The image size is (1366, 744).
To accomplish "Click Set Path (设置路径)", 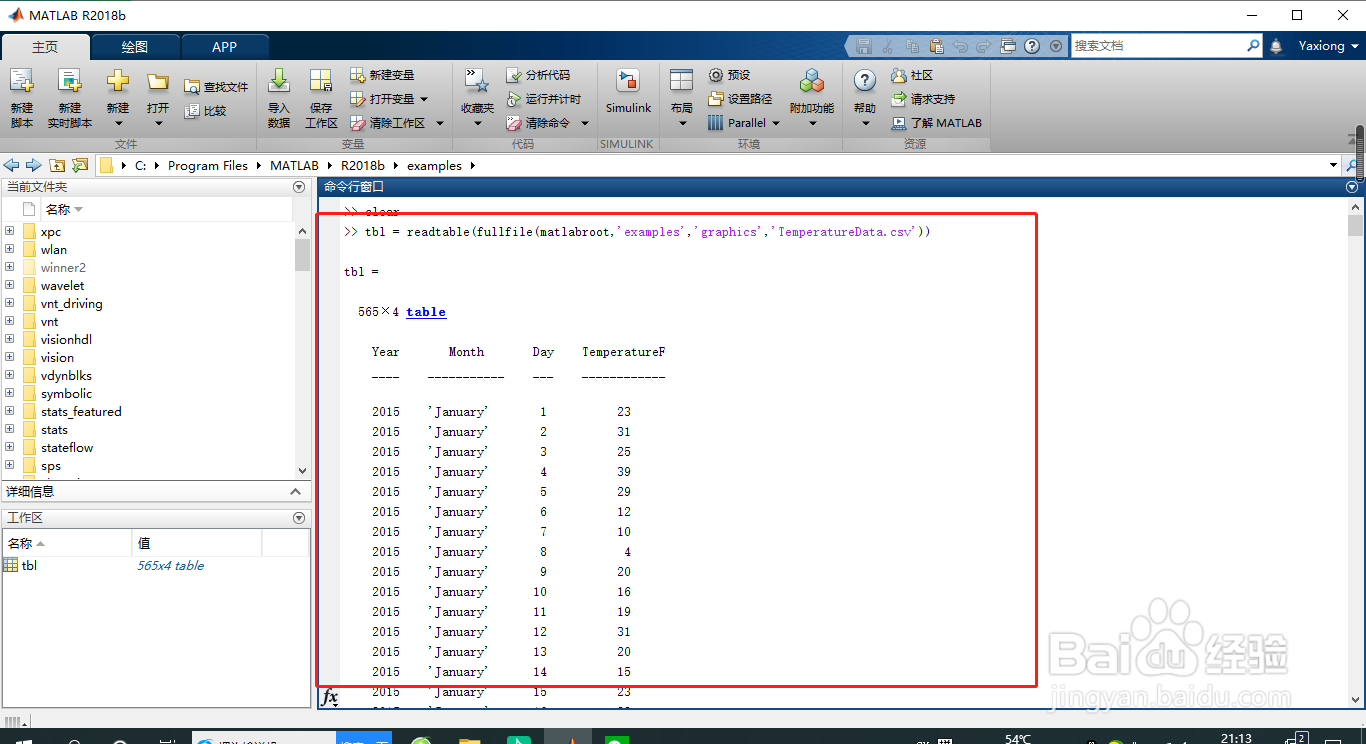I will (740, 99).
